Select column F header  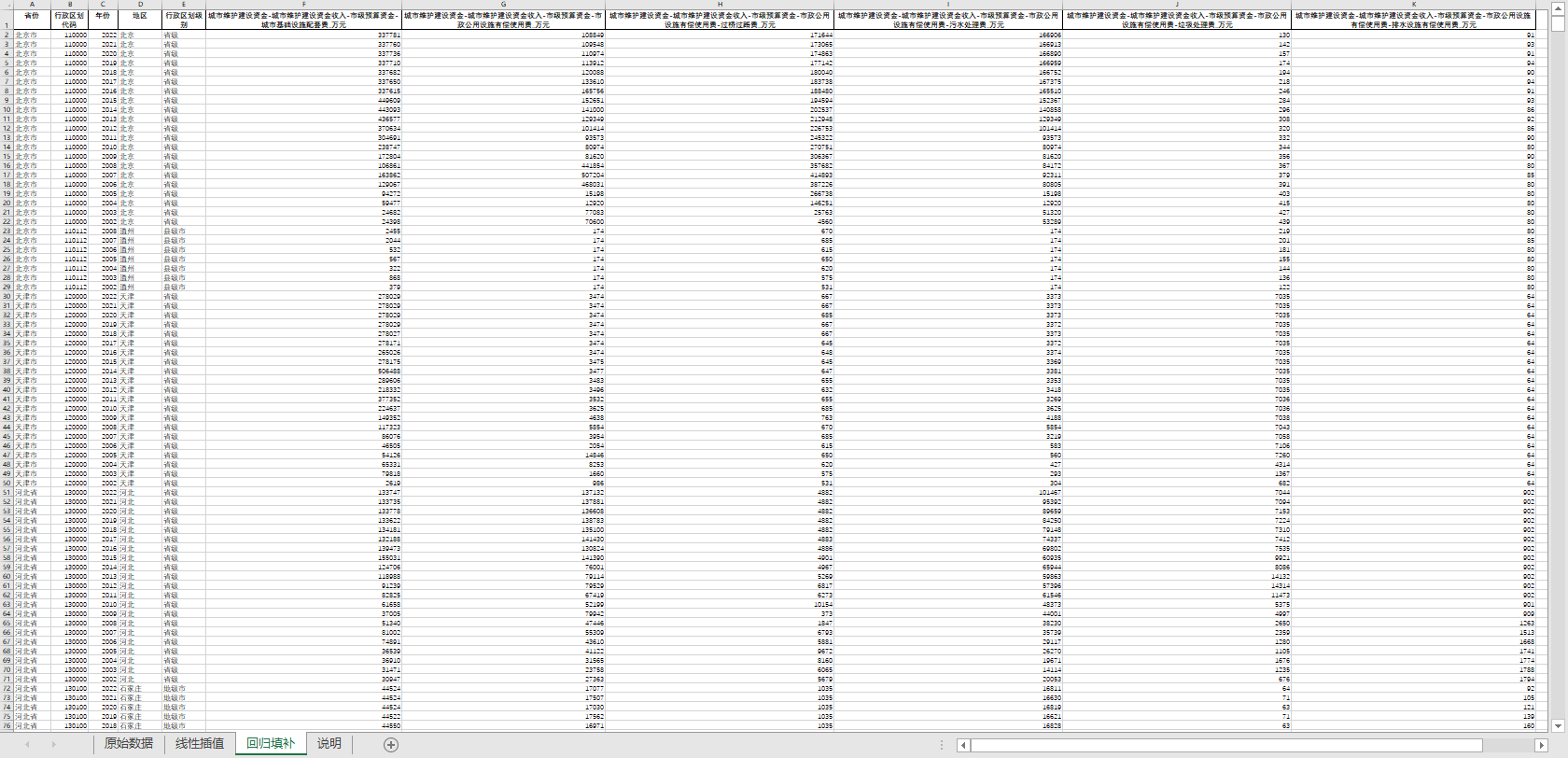[303, 5]
